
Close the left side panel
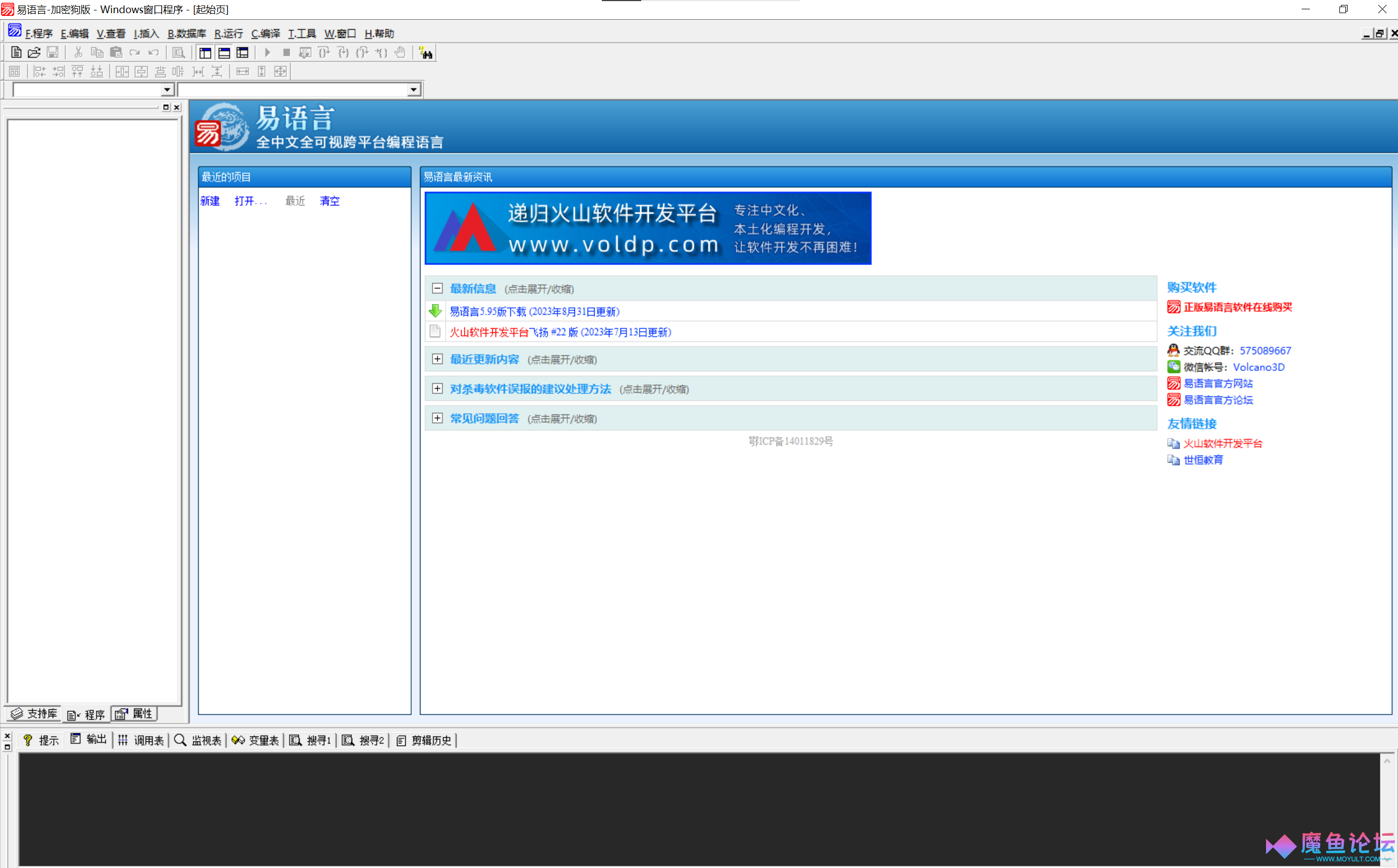(177, 107)
